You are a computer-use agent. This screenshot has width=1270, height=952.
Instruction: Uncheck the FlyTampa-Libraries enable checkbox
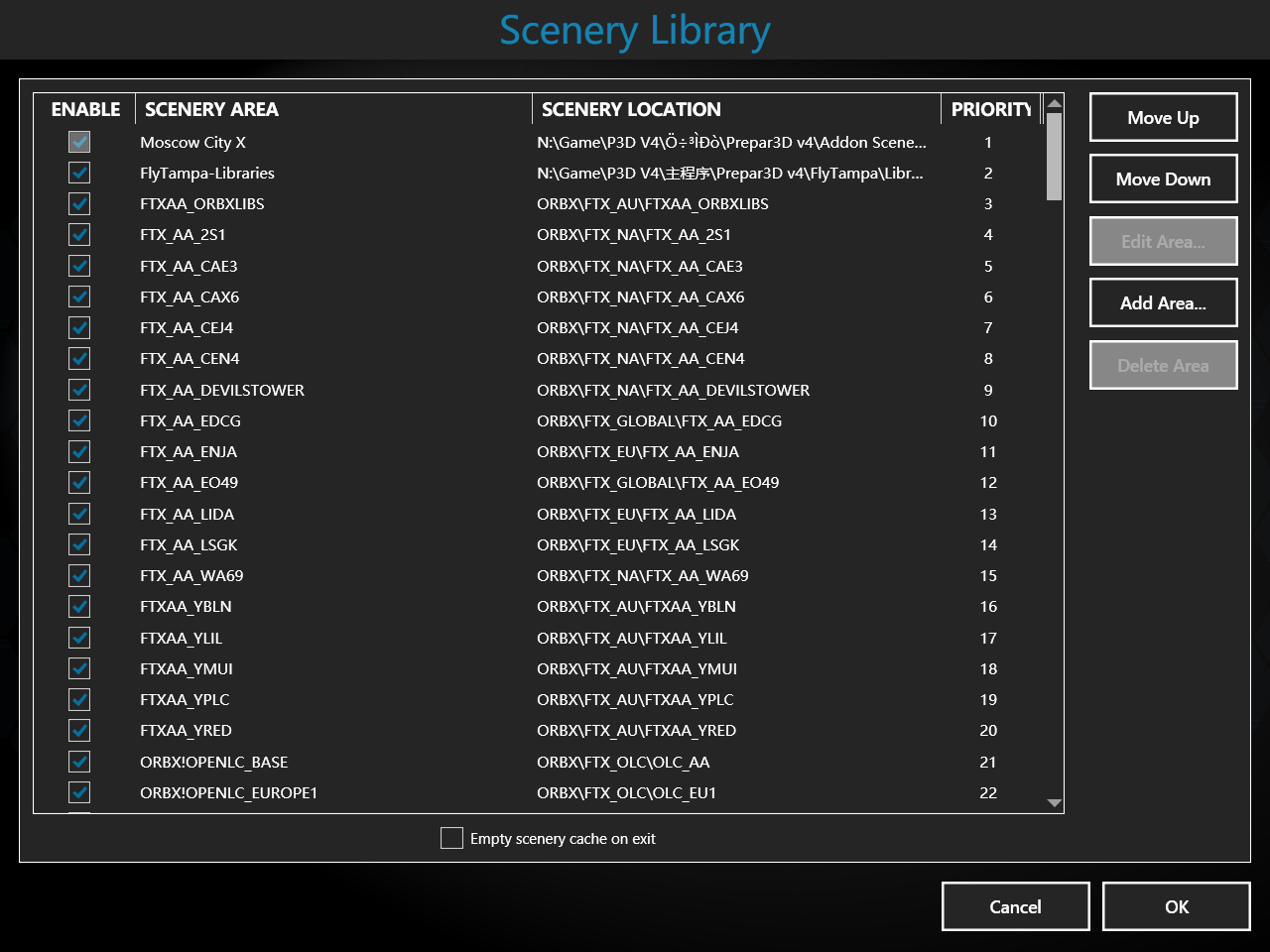(79, 173)
